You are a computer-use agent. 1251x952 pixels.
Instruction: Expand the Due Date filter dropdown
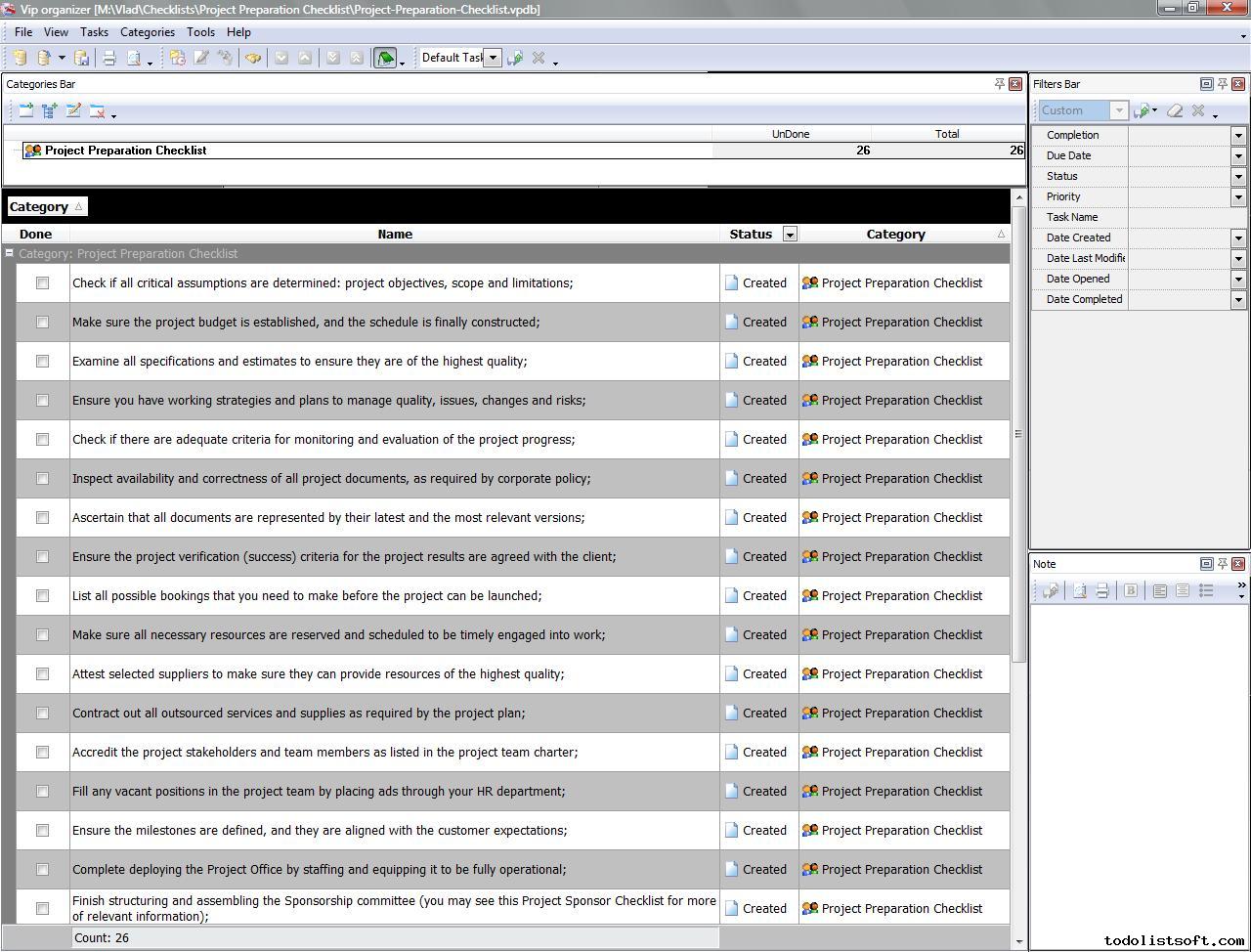tap(1238, 156)
